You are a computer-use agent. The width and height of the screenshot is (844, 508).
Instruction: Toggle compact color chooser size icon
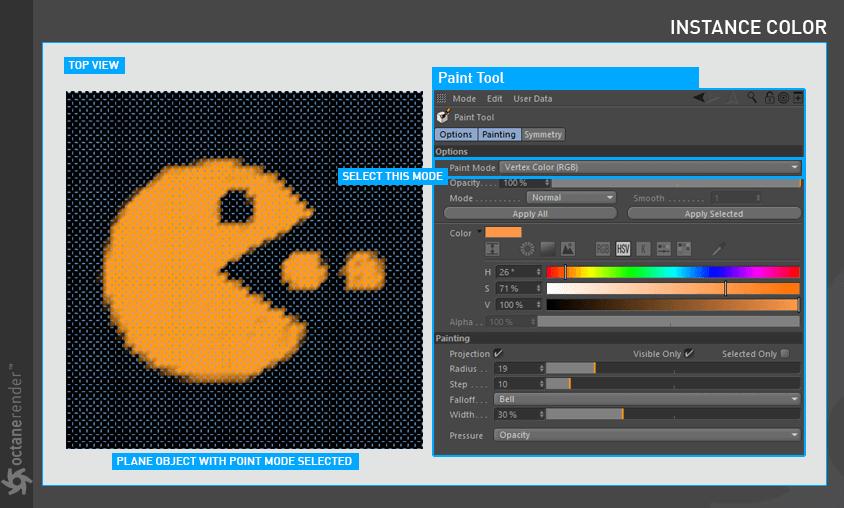(x=493, y=249)
